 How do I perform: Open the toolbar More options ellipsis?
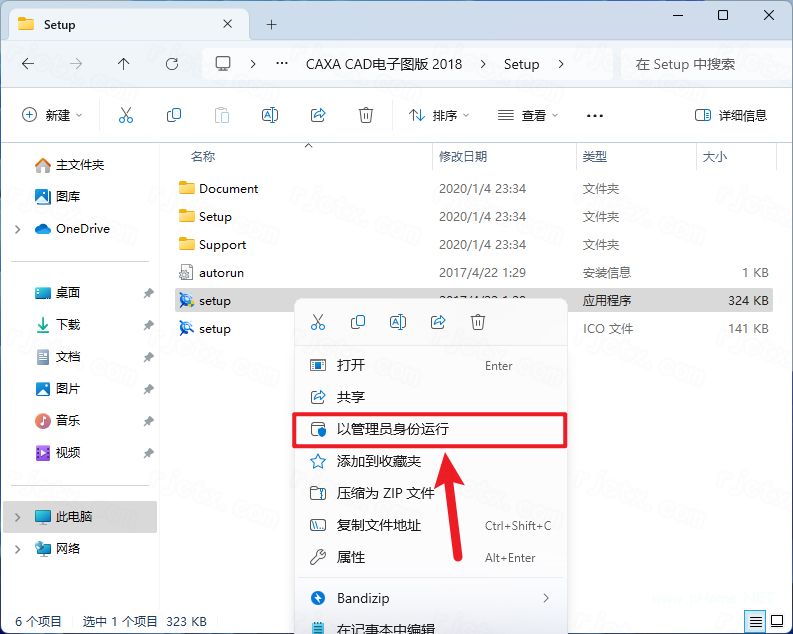coord(595,116)
